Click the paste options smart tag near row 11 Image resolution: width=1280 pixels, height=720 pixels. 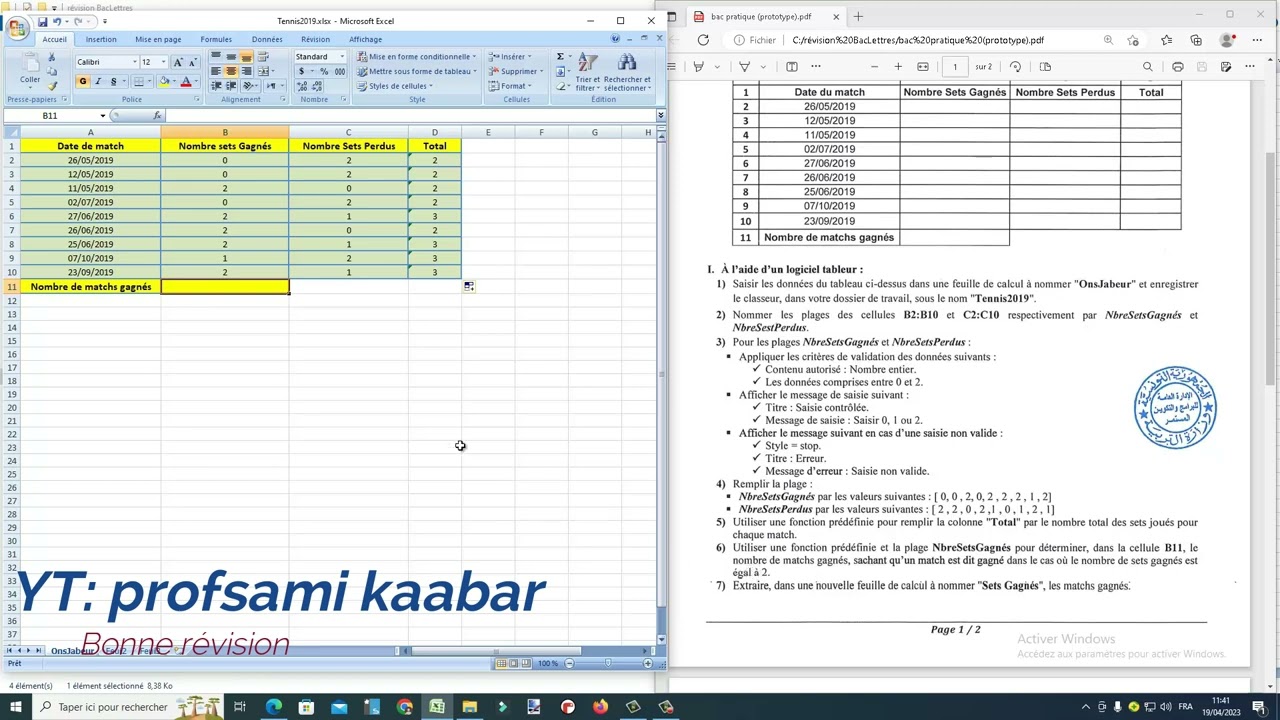(469, 287)
